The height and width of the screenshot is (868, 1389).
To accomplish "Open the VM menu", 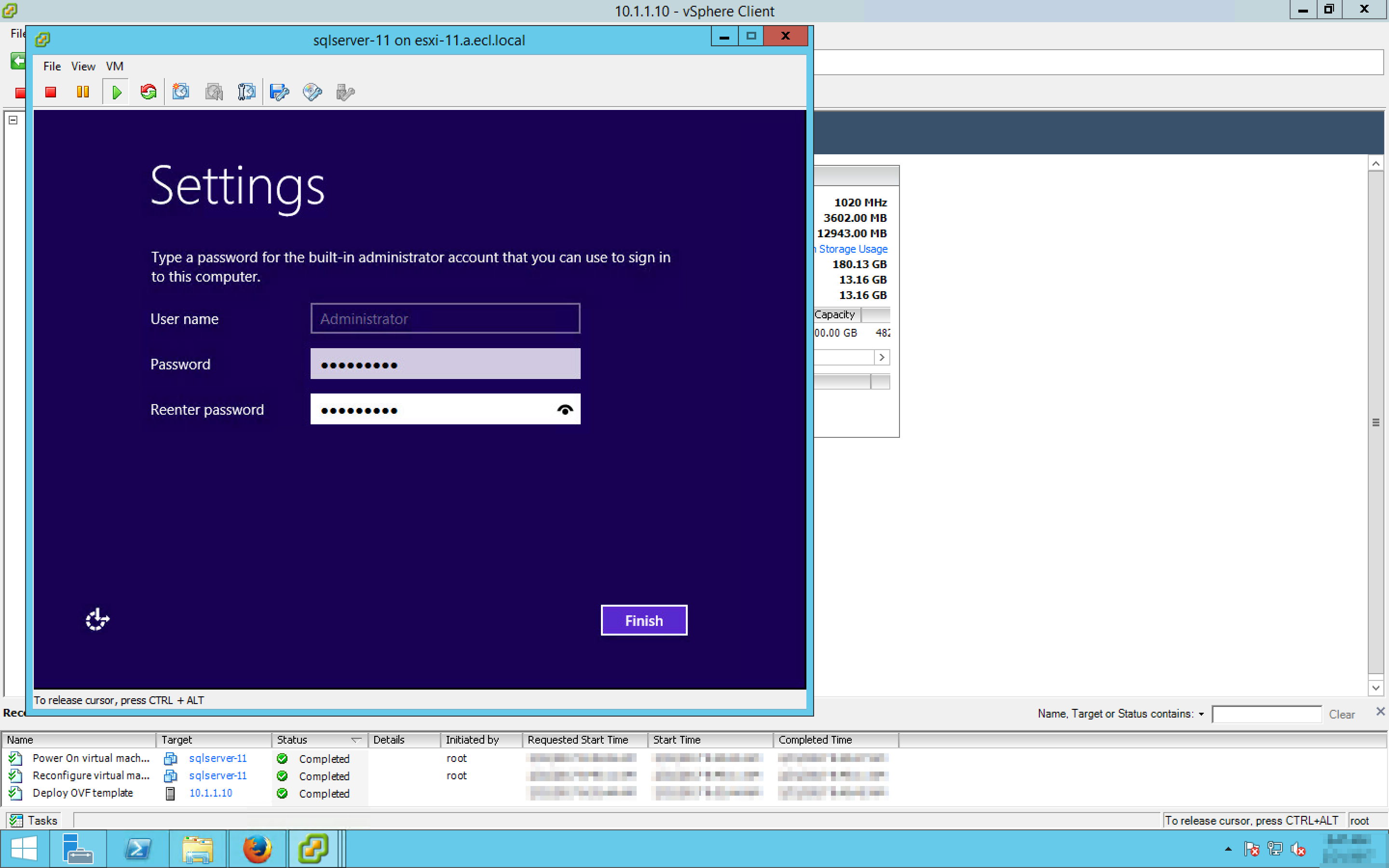I will click(x=114, y=67).
